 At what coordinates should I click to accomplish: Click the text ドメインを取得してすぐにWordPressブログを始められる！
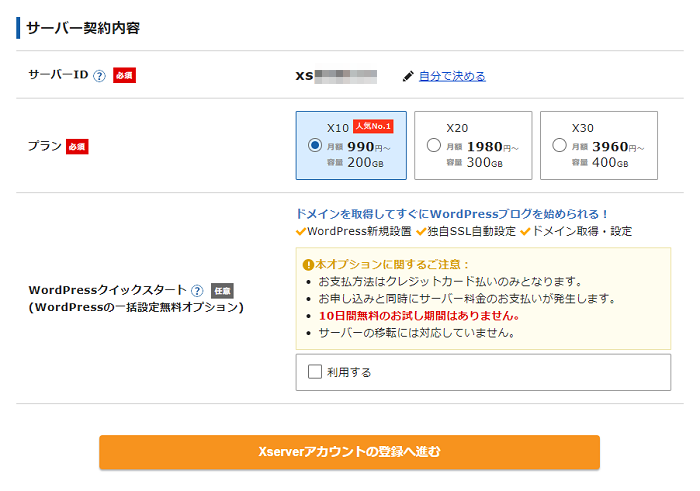452,214
